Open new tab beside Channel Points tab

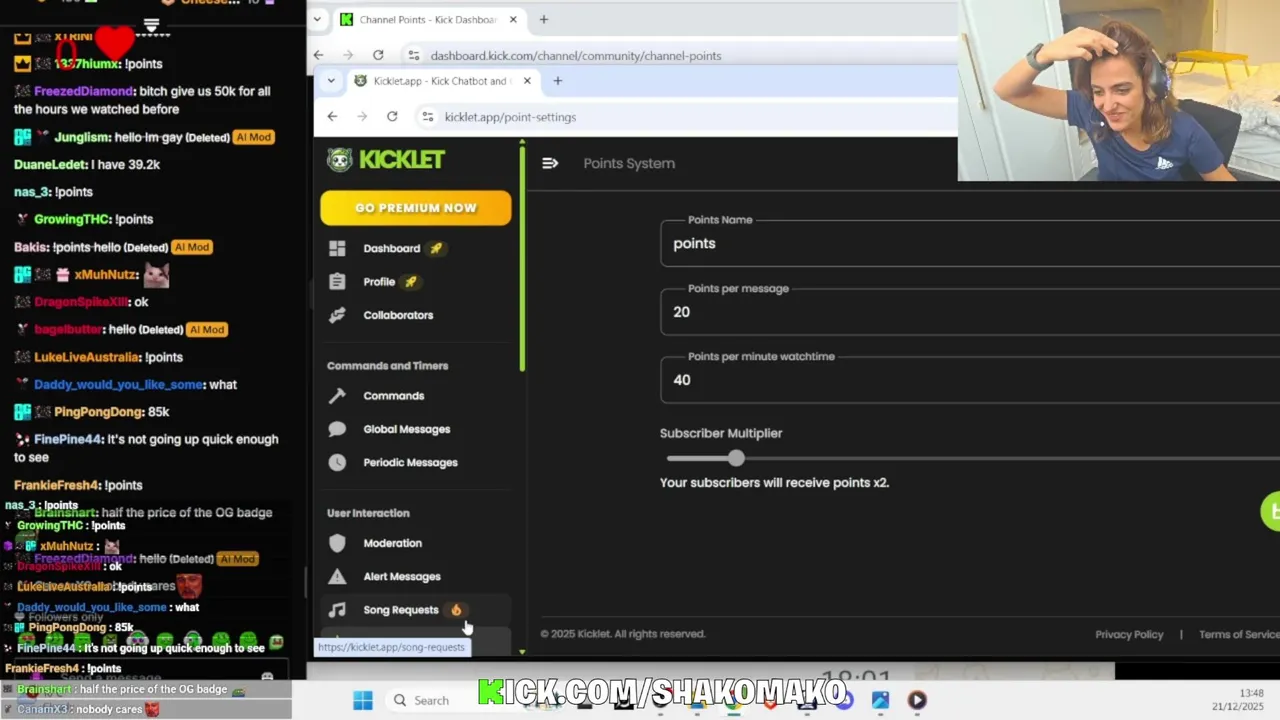[x=544, y=19]
